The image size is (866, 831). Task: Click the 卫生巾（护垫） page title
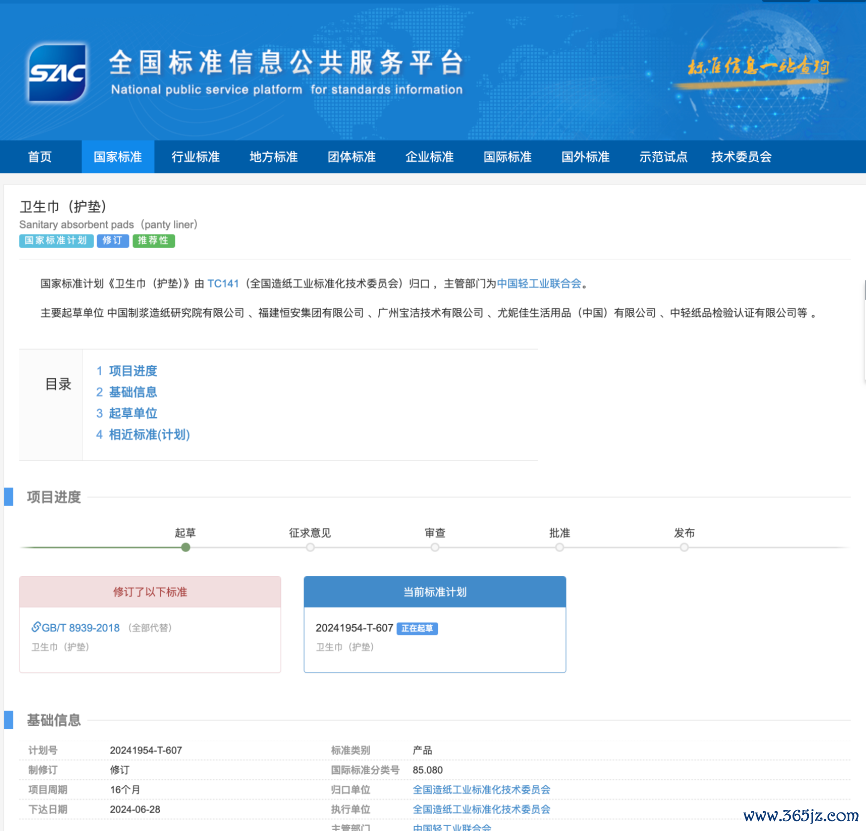coord(63,207)
